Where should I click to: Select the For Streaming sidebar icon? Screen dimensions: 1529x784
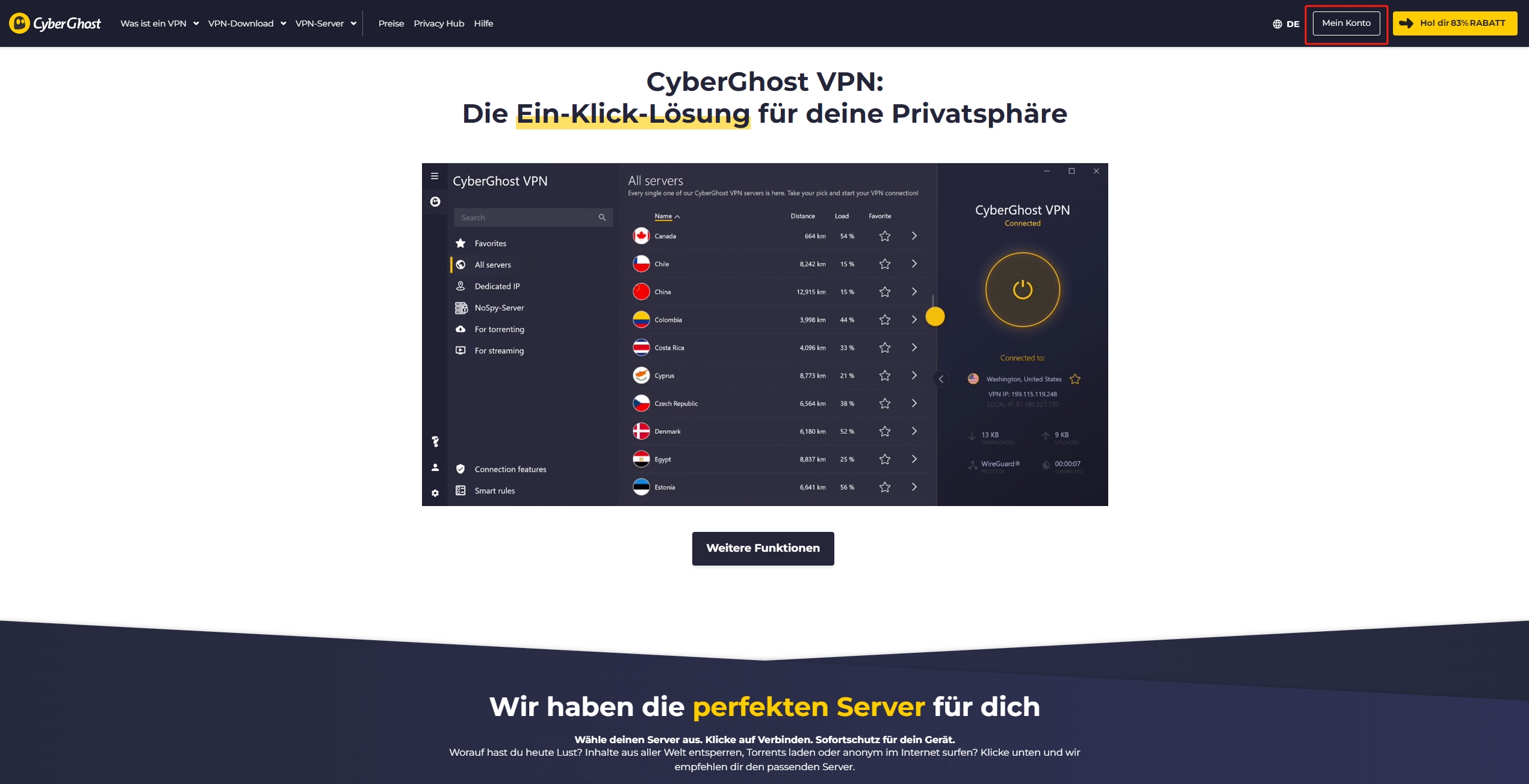click(x=461, y=350)
